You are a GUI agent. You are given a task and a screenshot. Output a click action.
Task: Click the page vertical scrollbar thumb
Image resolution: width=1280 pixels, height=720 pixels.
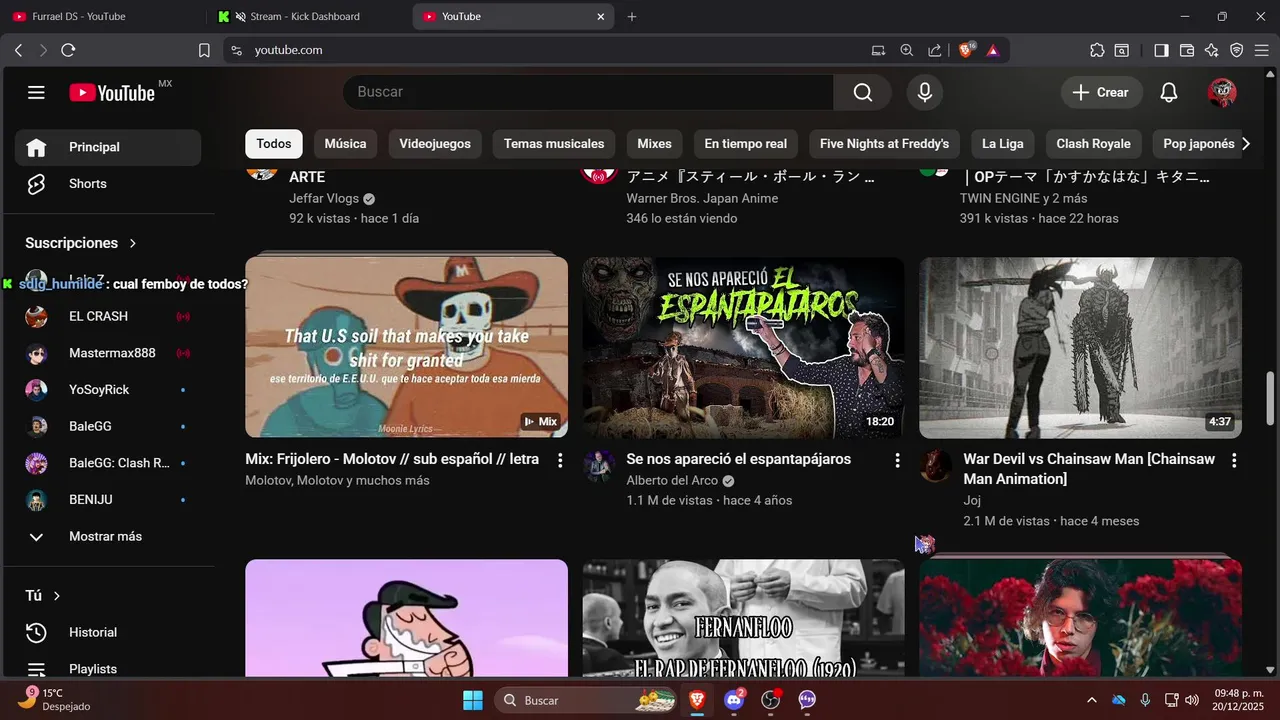1271,398
